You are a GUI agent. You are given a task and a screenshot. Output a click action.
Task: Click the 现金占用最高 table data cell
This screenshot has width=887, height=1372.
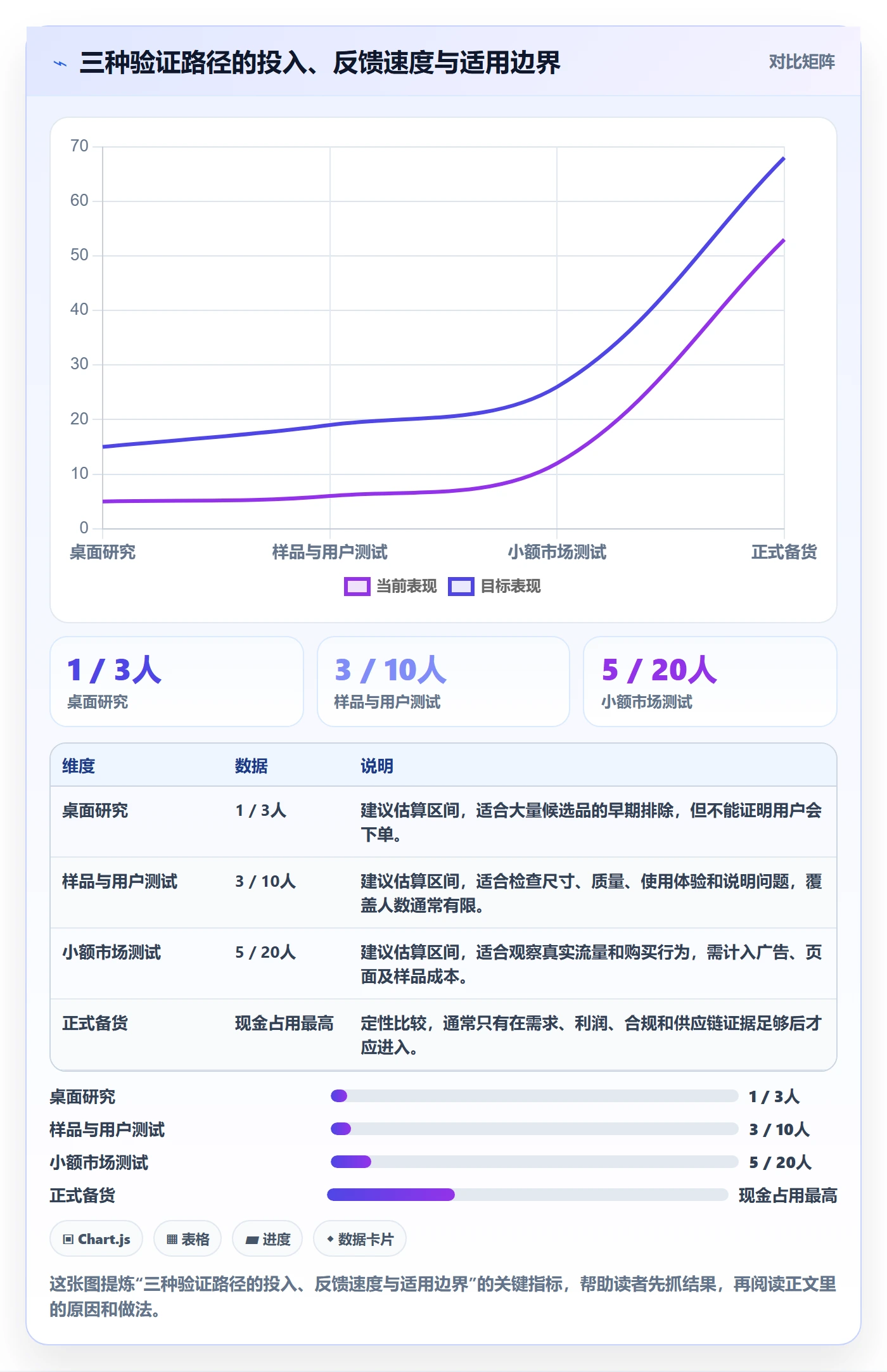[284, 1023]
